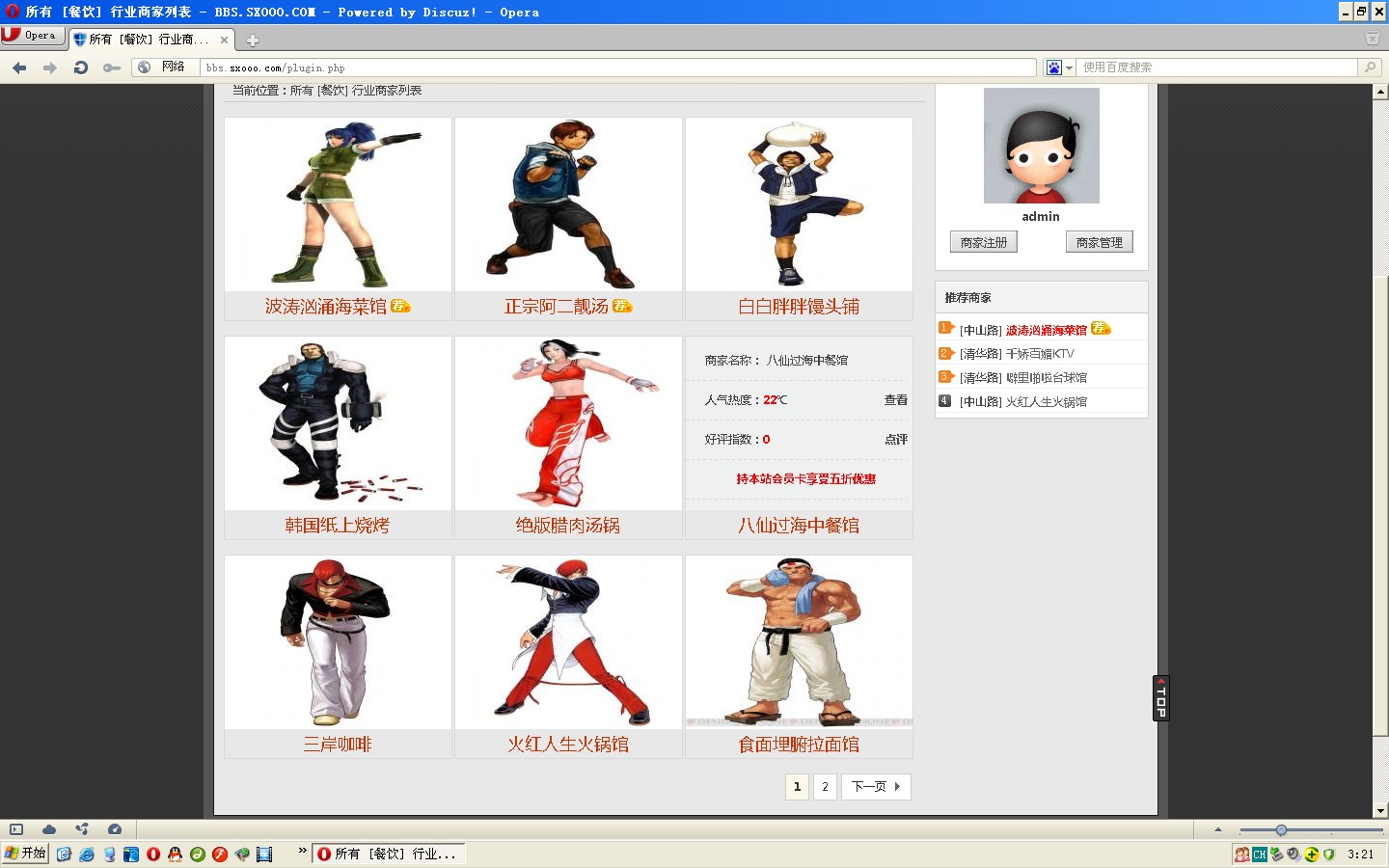Launch Internet Explorer from quick launch
The width and height of the screenshot is (1389, 868).
(x=87, y=854)
